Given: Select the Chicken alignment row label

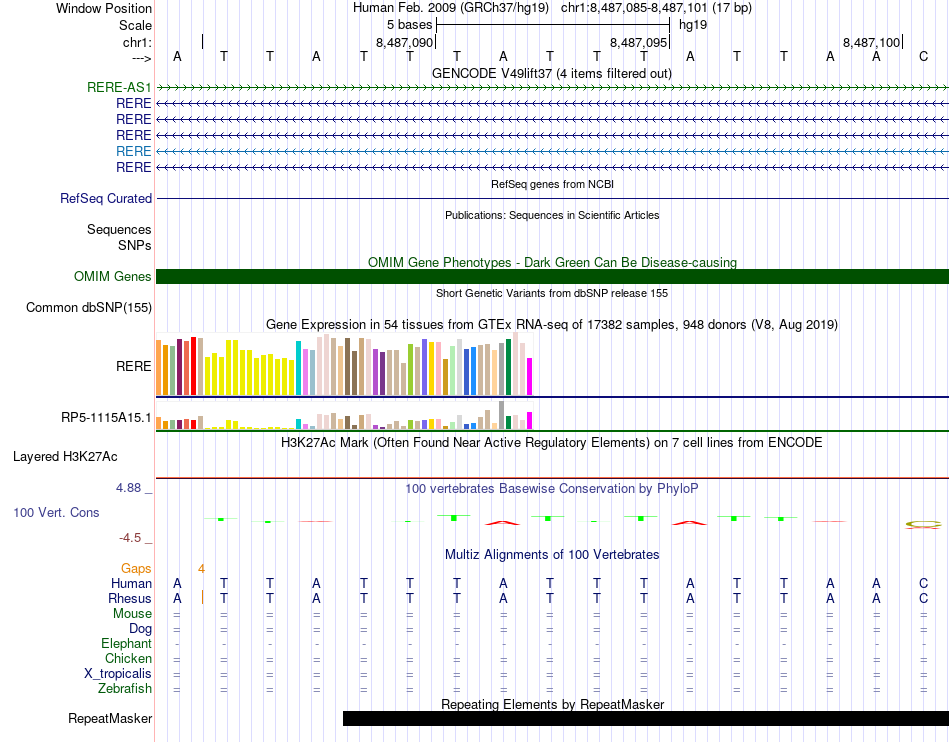Looking at the screenshot, I should 128,658.
